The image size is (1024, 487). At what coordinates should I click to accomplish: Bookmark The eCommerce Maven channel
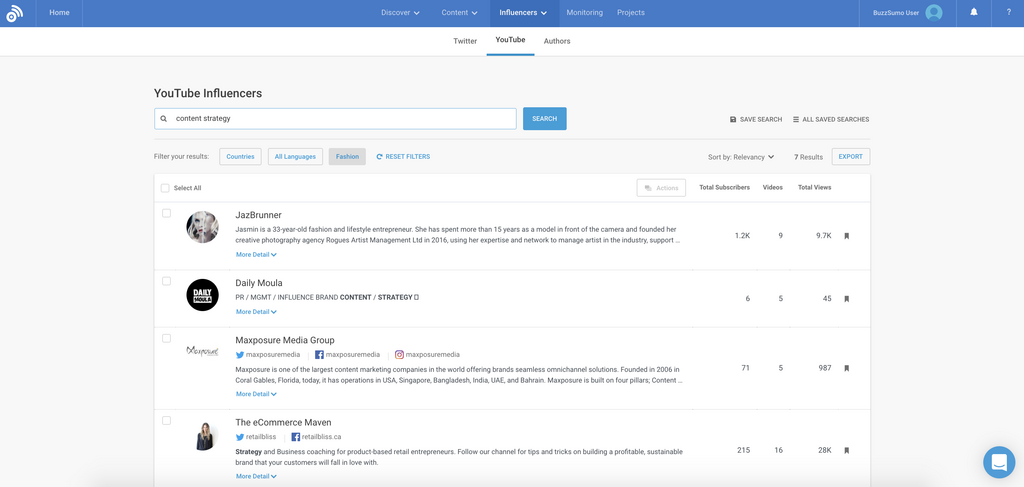point(847,451)
